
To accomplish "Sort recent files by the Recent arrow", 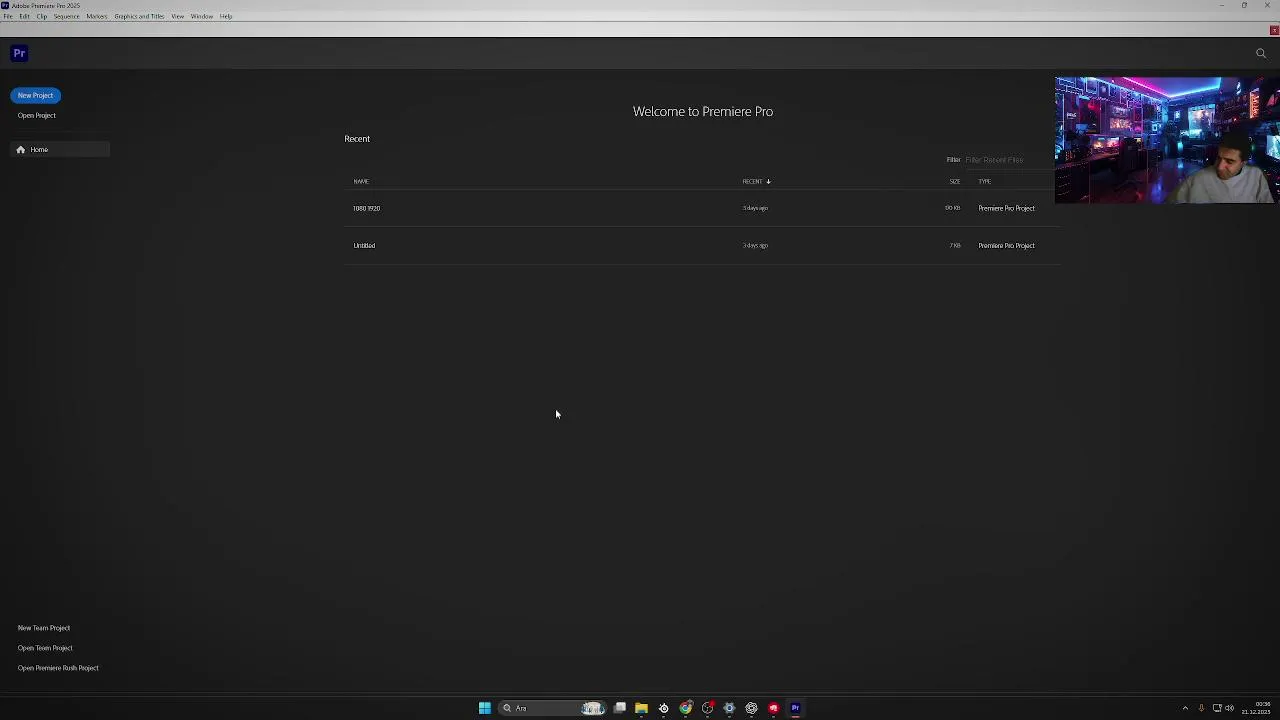I will click(x=768, y=181).
